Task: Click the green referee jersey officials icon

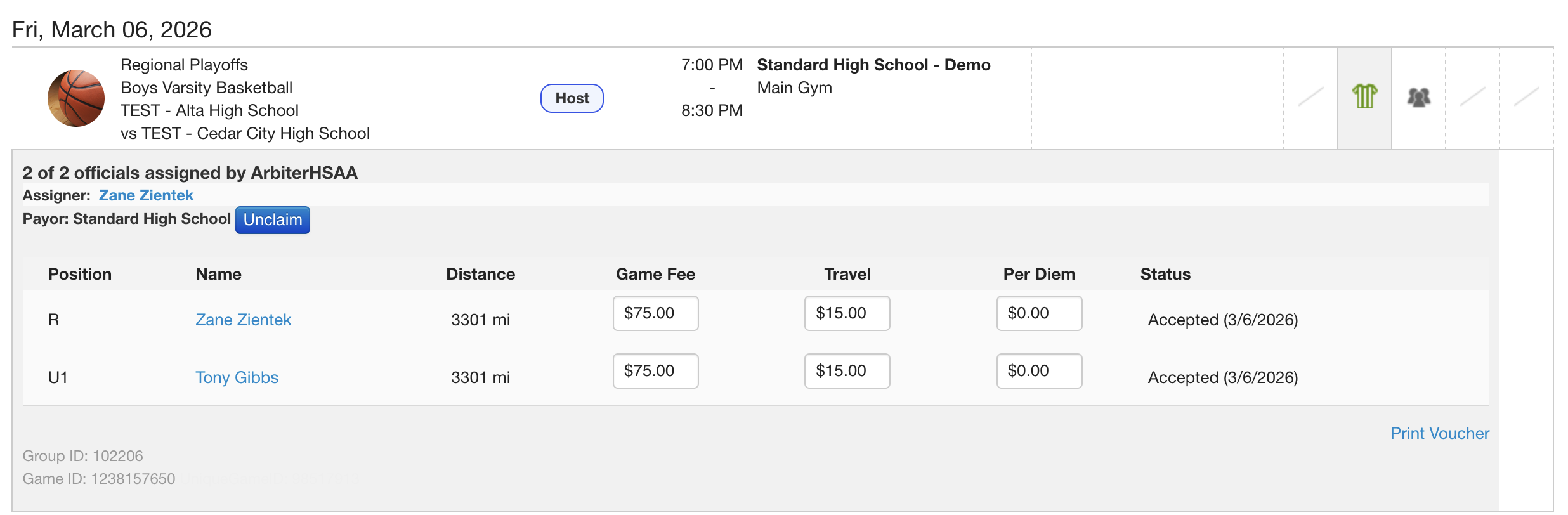Action: click(x=1364, y=97)
